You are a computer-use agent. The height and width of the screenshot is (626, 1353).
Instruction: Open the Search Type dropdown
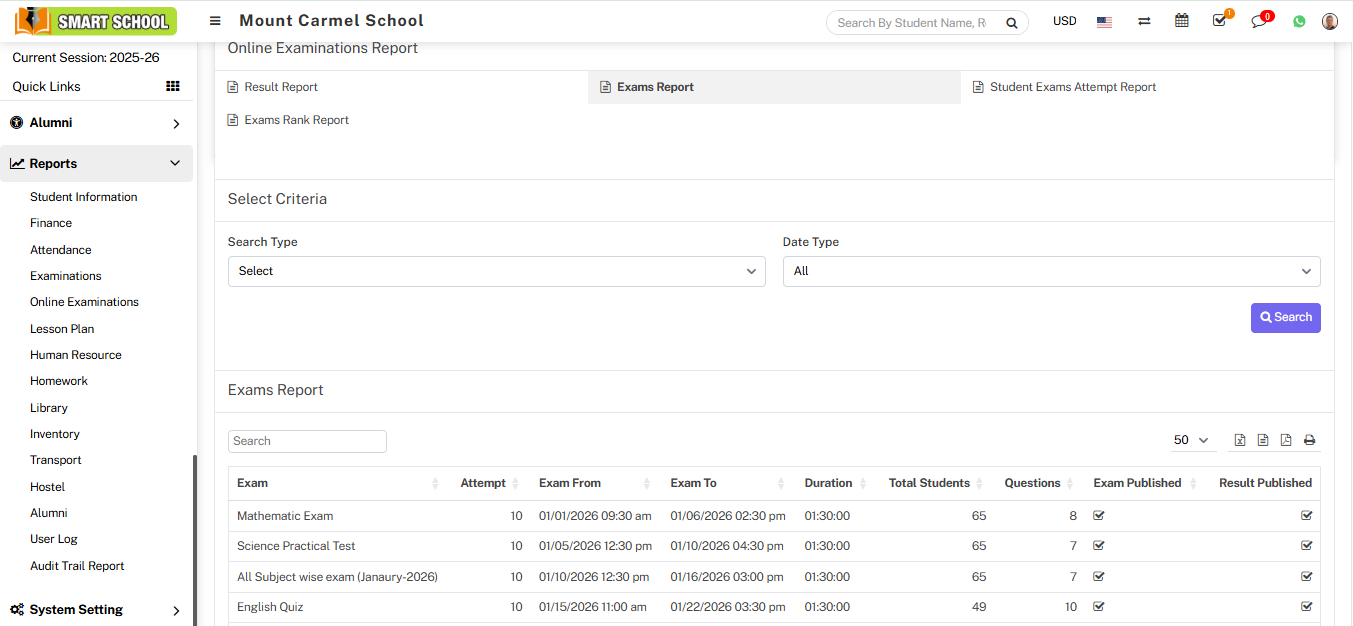[x=496, y=271]
